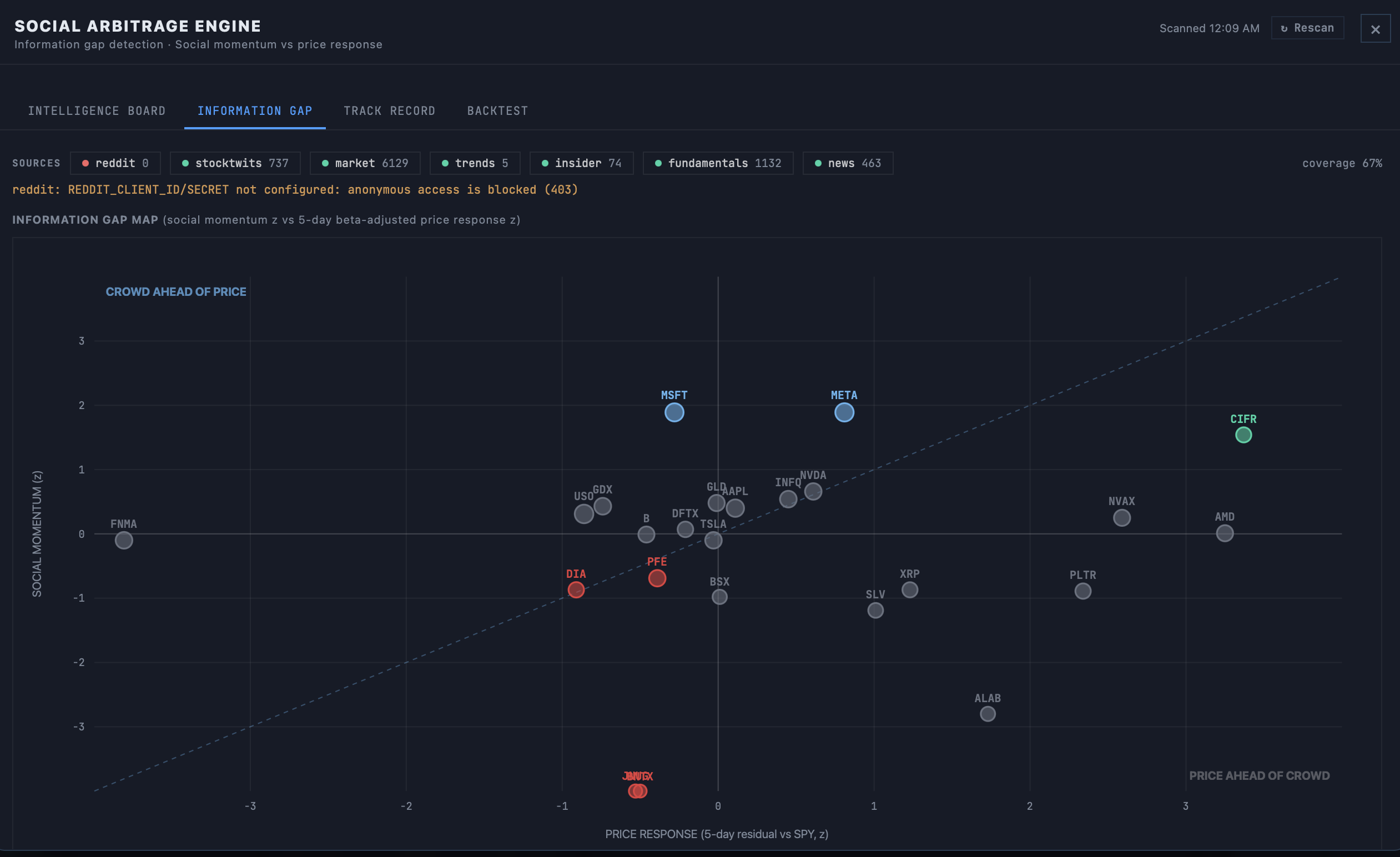Click the SLV data point
This screenshot has height=857, width=1400.
tap(875, 611)
